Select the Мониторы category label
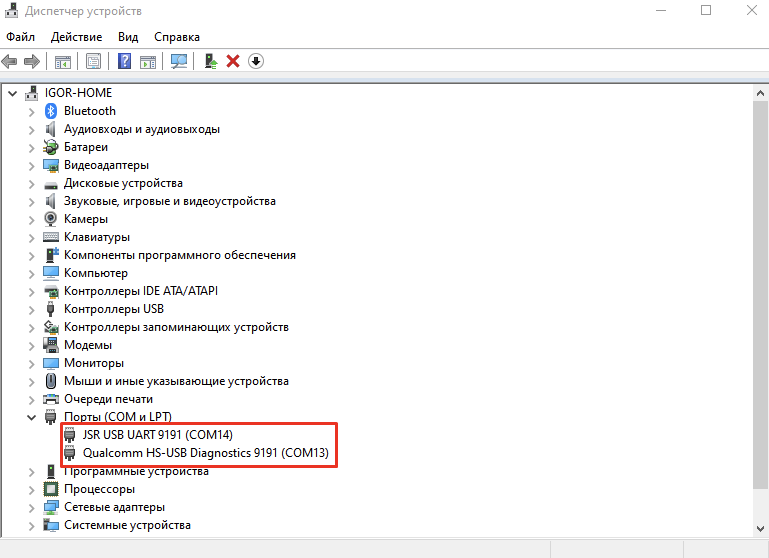 point(94,363)
